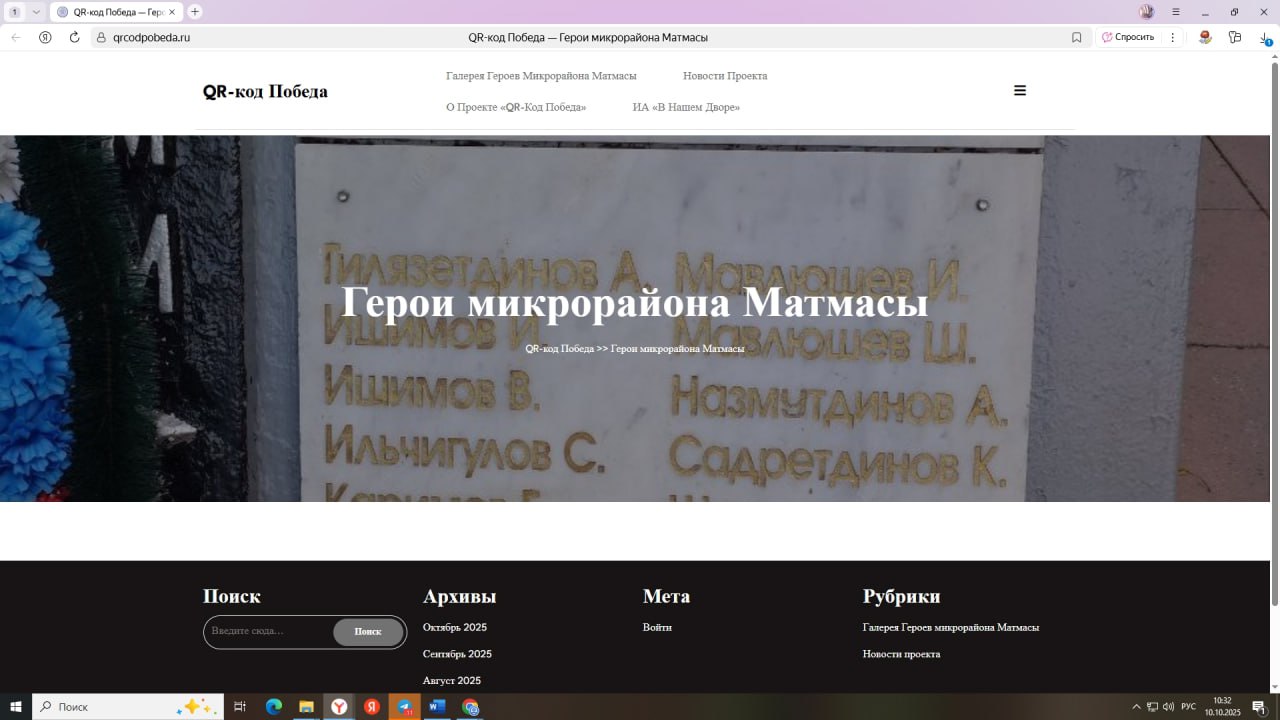
Task: Open the three-dot menu next to Спросить
Action: coord(1173,37)
